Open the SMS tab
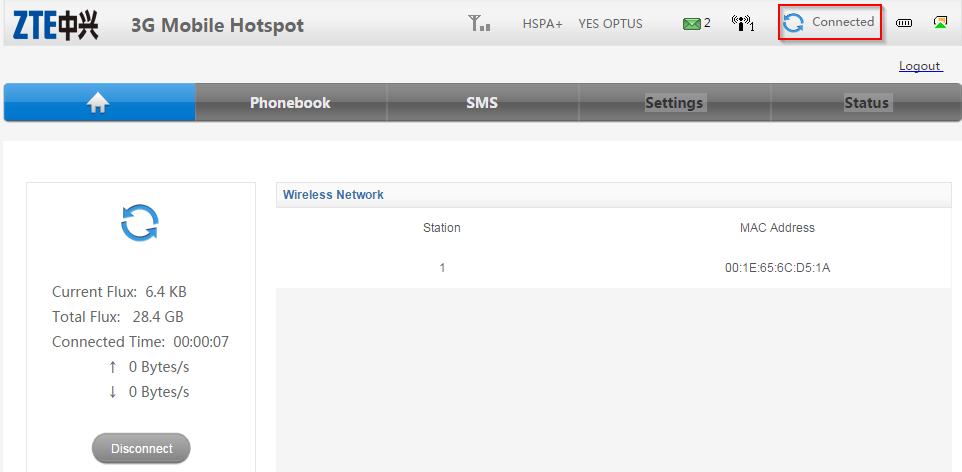The image size is (962, 472). click(x=482, y=103)
